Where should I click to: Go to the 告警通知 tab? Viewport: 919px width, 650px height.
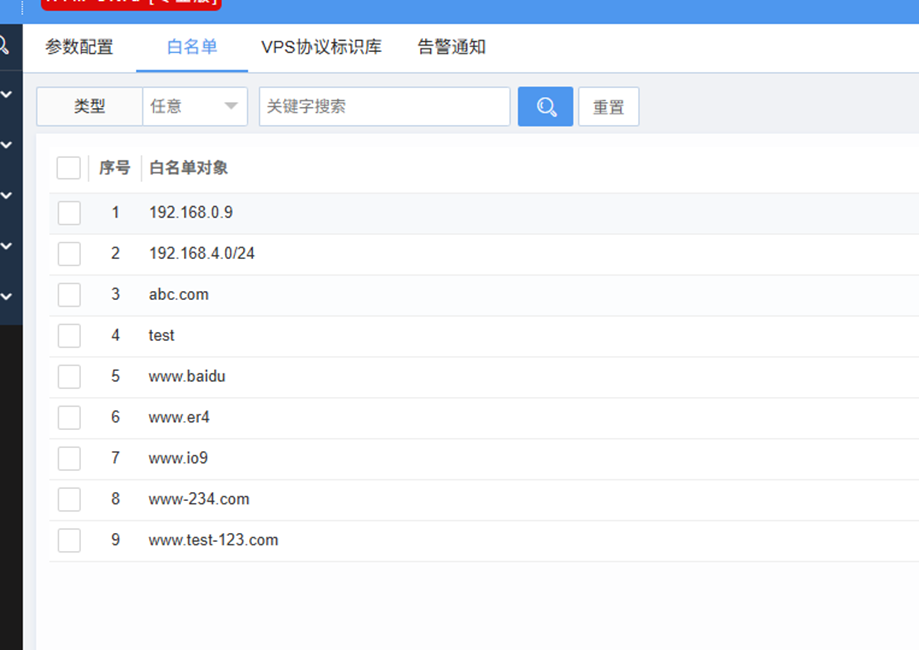click(x=451, y=47)
